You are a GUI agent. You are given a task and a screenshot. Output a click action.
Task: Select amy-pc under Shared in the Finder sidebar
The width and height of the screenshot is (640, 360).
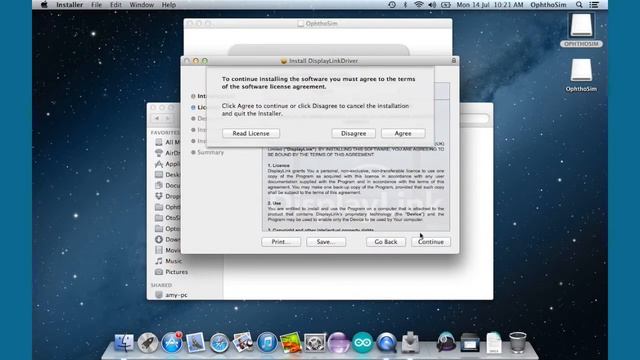click(171, 295)
